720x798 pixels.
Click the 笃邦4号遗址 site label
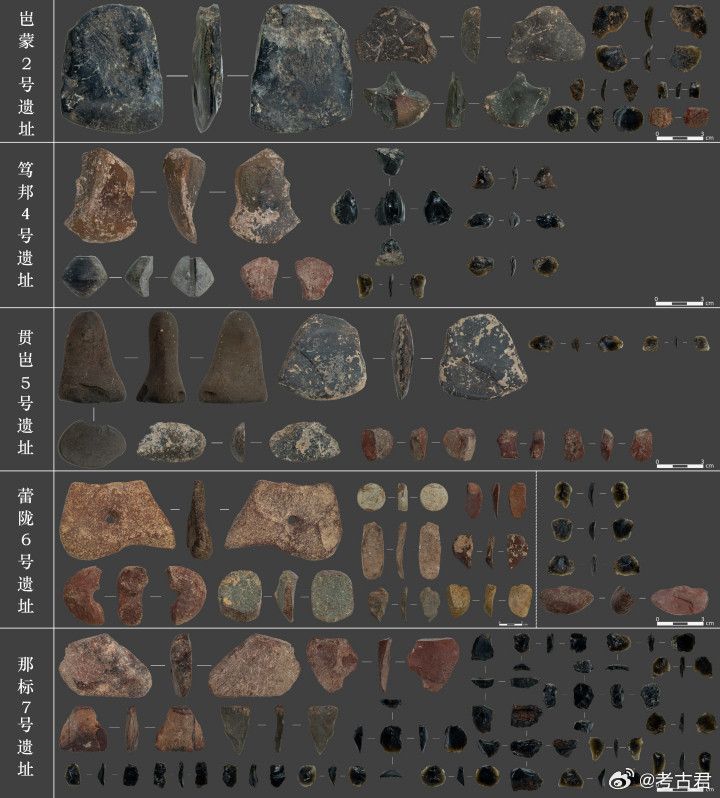click(x=26, y=224)
